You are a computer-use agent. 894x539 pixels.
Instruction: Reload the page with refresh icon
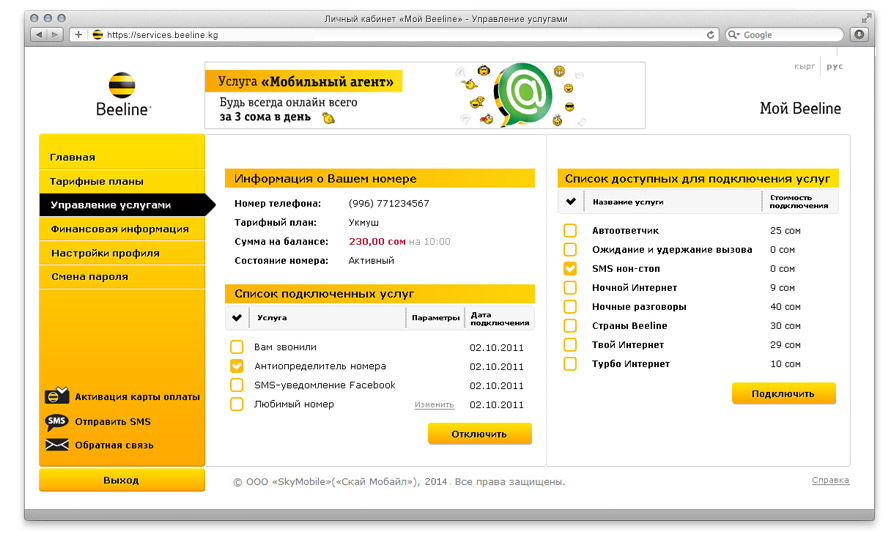coord(710,35)
